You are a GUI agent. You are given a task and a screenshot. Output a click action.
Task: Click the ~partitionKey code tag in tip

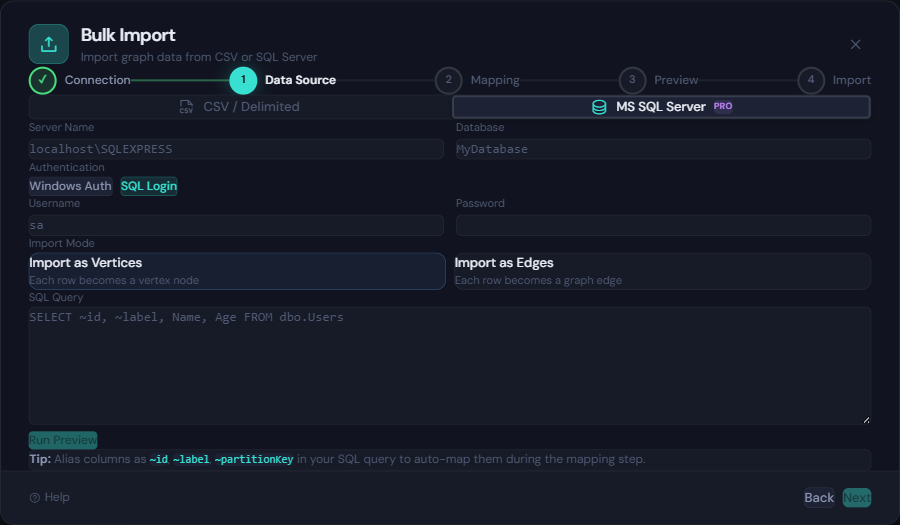[x=254, y=459]
